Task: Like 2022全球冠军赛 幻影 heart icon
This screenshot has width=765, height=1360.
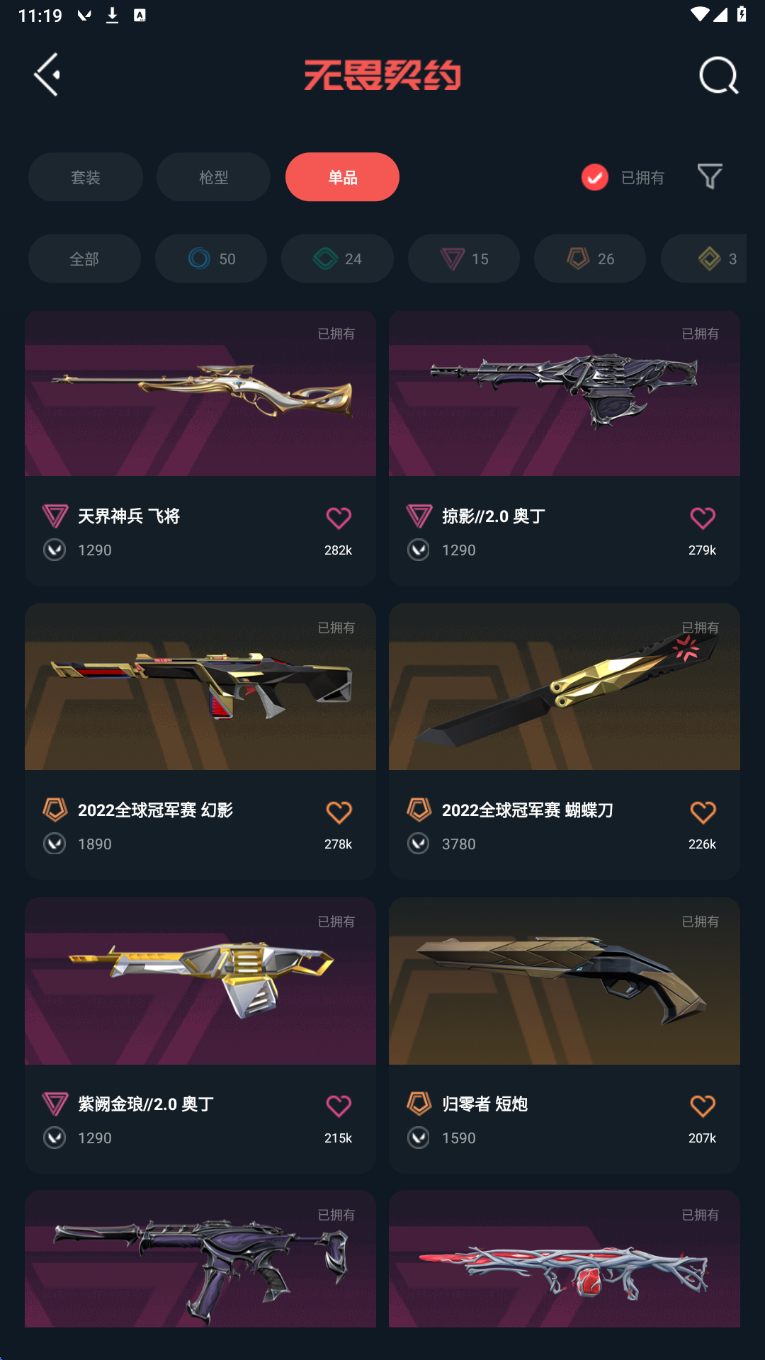Action: (x=339, y=811)
